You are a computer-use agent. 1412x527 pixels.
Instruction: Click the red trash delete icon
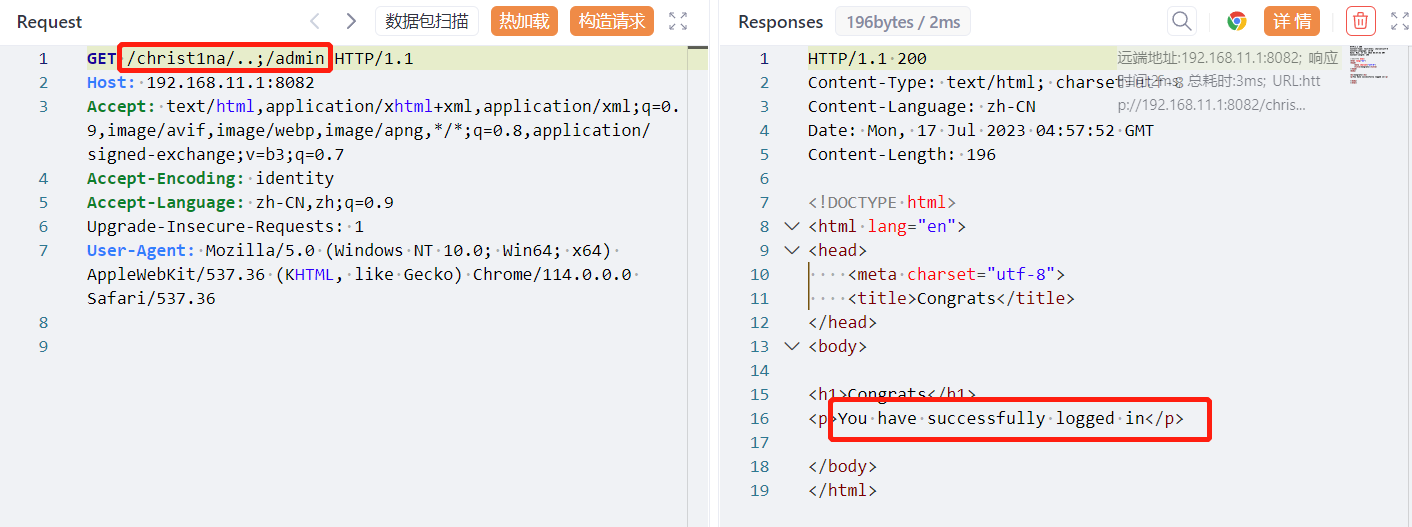tap(1360, 21)
